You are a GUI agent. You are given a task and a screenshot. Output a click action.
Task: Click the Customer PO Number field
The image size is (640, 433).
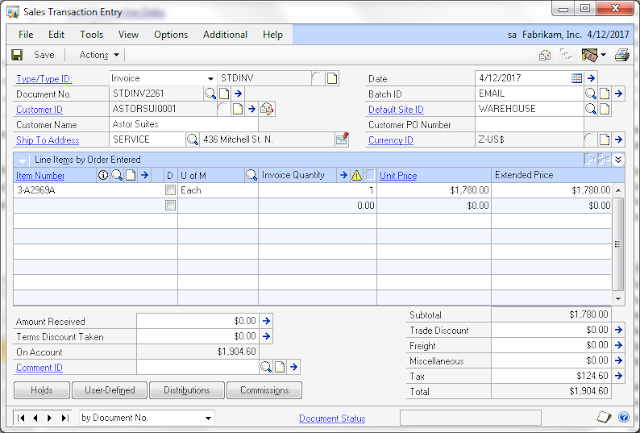pos(529,124)
